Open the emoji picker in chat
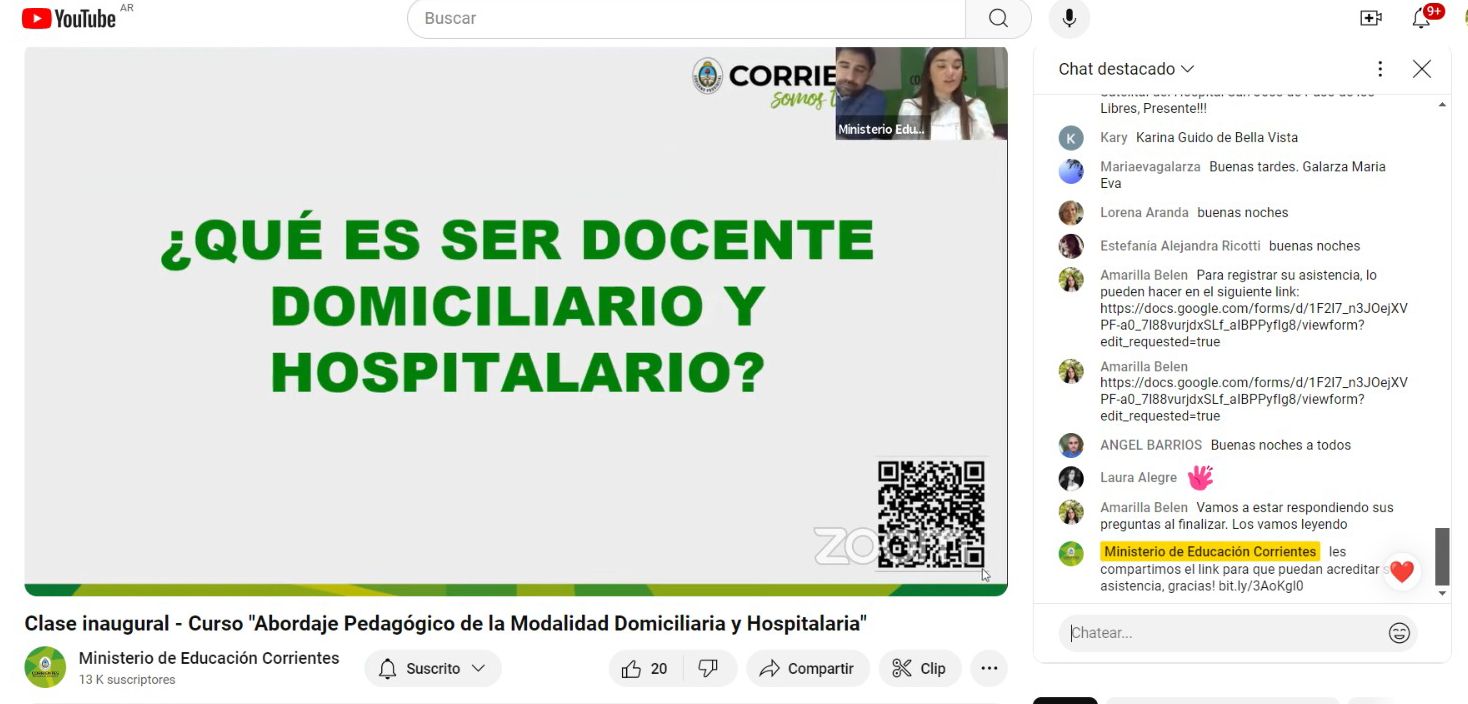The width and height of the screenshot is (1468, 704). (1399, 633)
